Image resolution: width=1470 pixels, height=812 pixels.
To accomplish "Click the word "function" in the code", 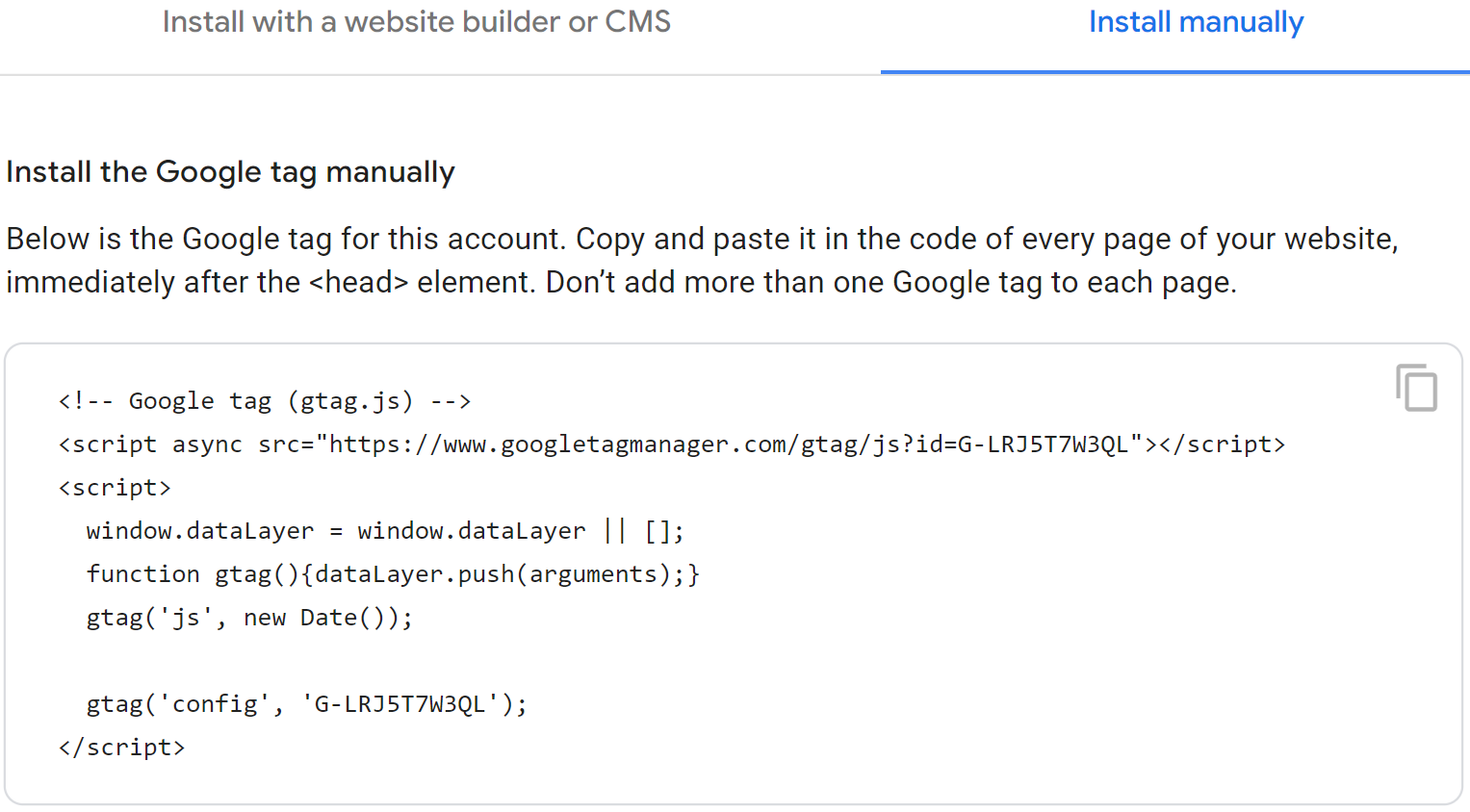I will point(142,574).
